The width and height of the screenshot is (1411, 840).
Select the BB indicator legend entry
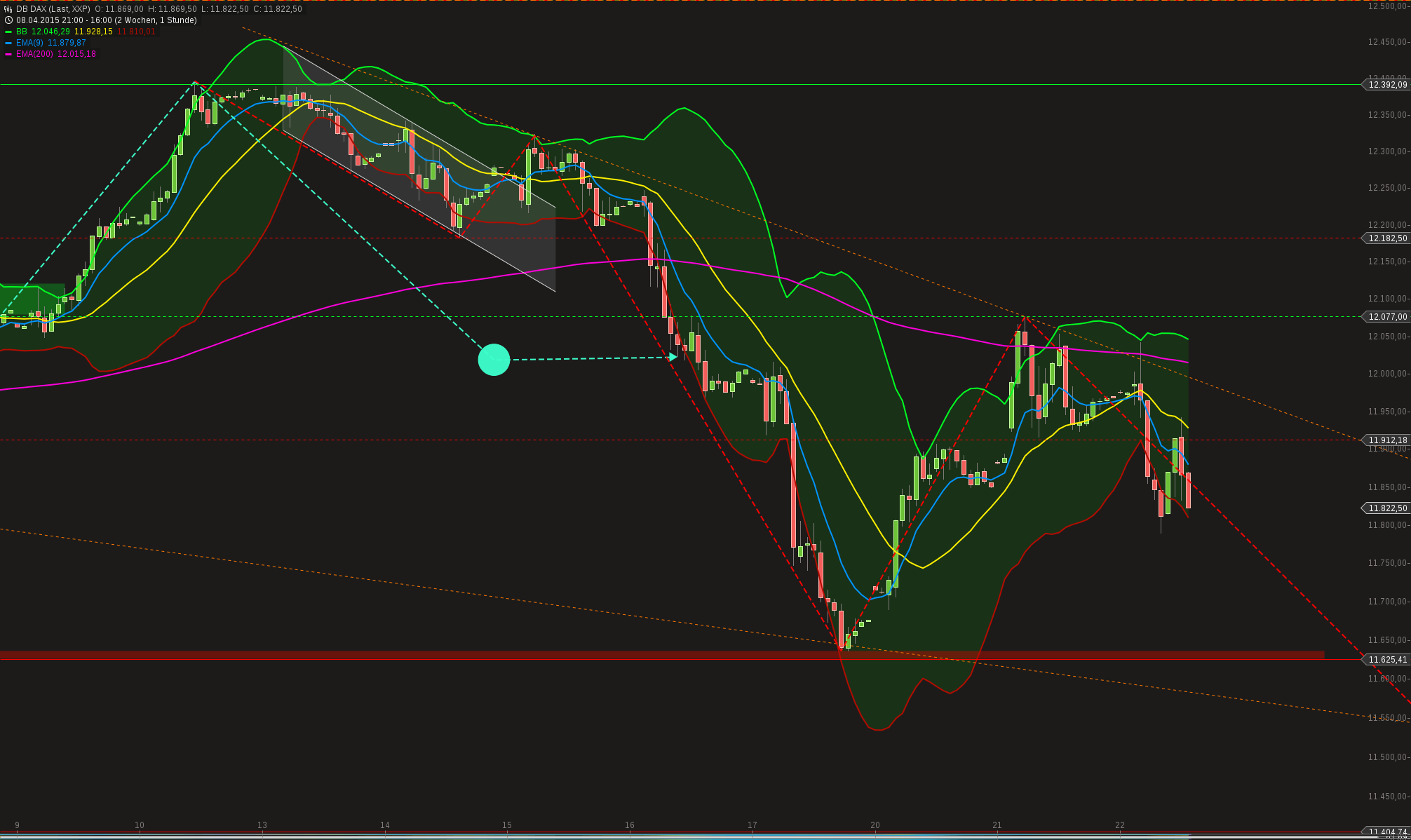point(22,32)
